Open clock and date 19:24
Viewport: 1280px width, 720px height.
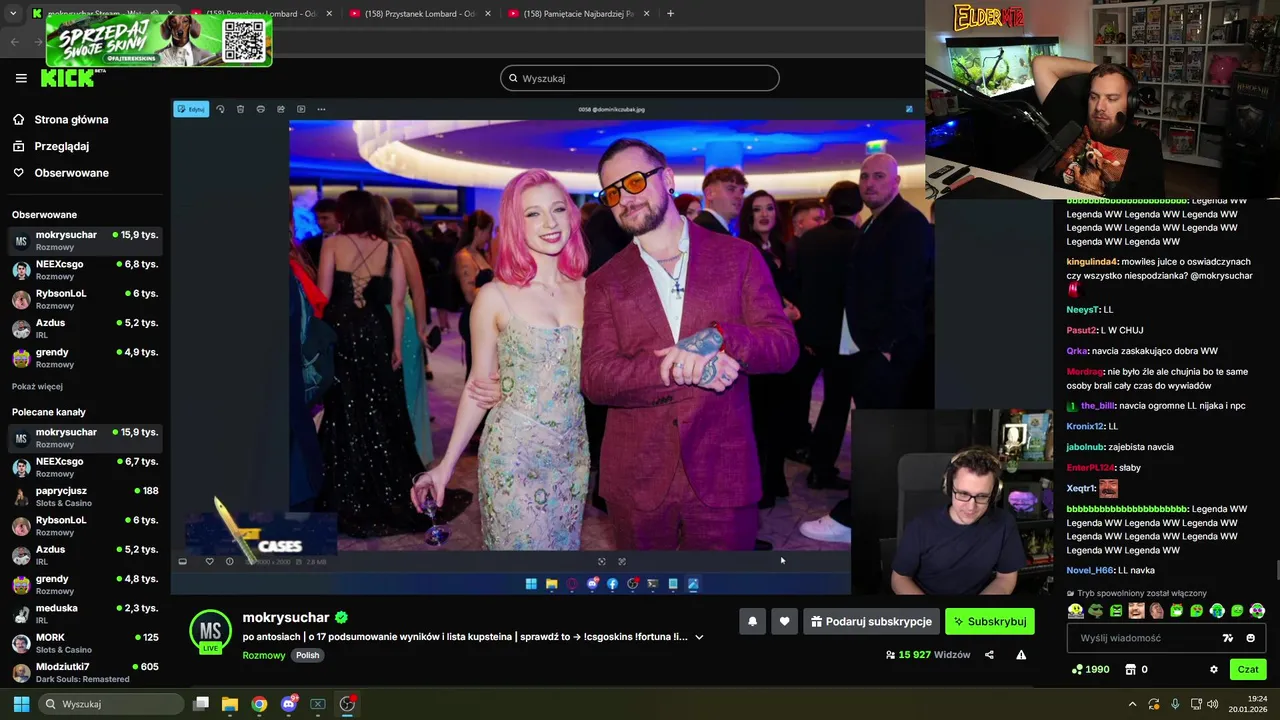coord(1248,704)
